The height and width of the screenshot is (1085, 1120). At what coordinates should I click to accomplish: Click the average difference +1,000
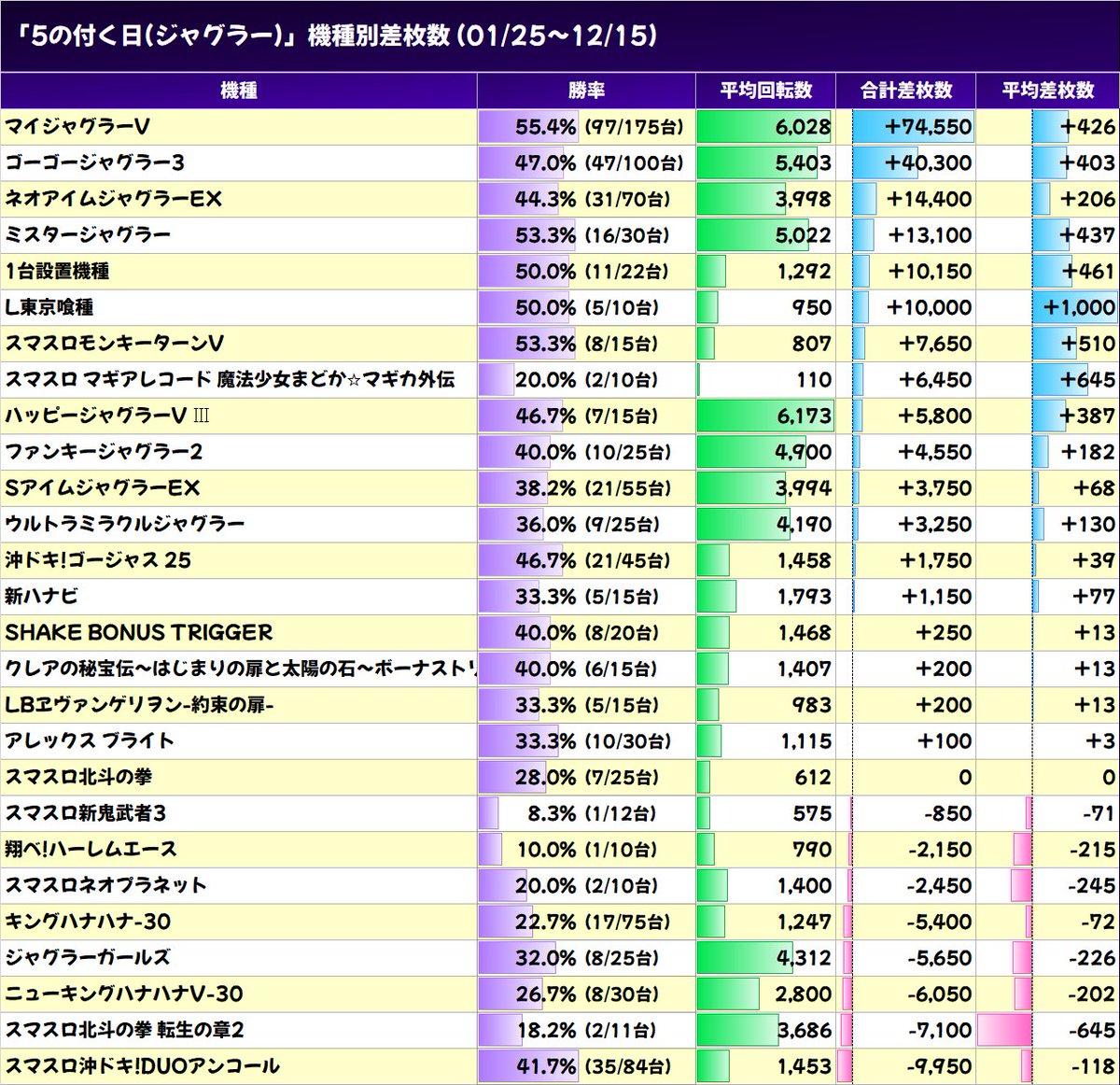[x=1079, y=307]
